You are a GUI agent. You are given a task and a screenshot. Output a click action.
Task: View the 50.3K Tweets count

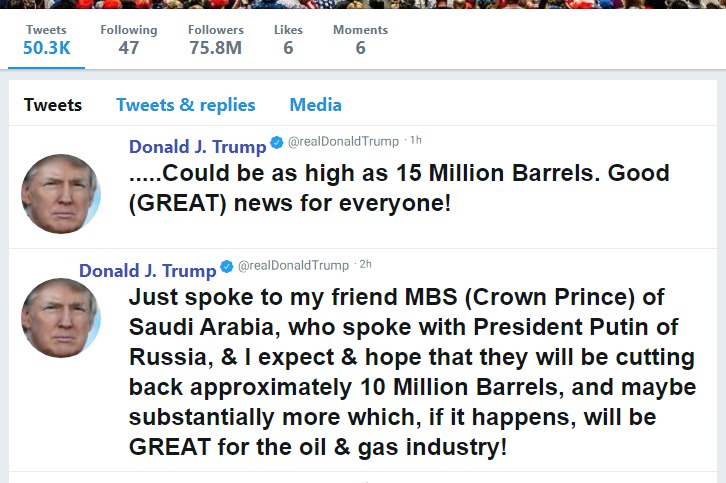click(46, 39)
